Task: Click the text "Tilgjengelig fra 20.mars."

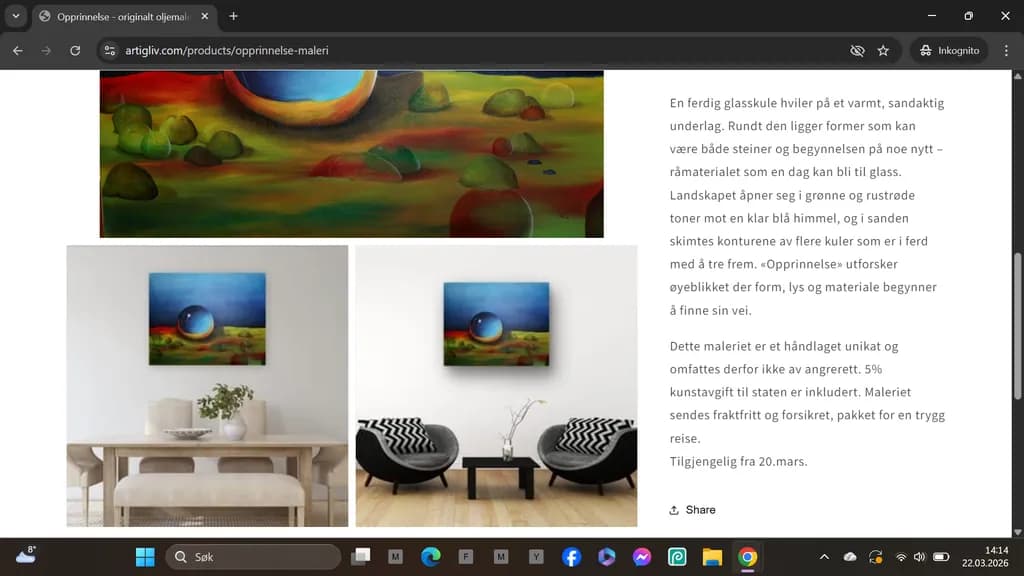Action: tap(739, 462)
